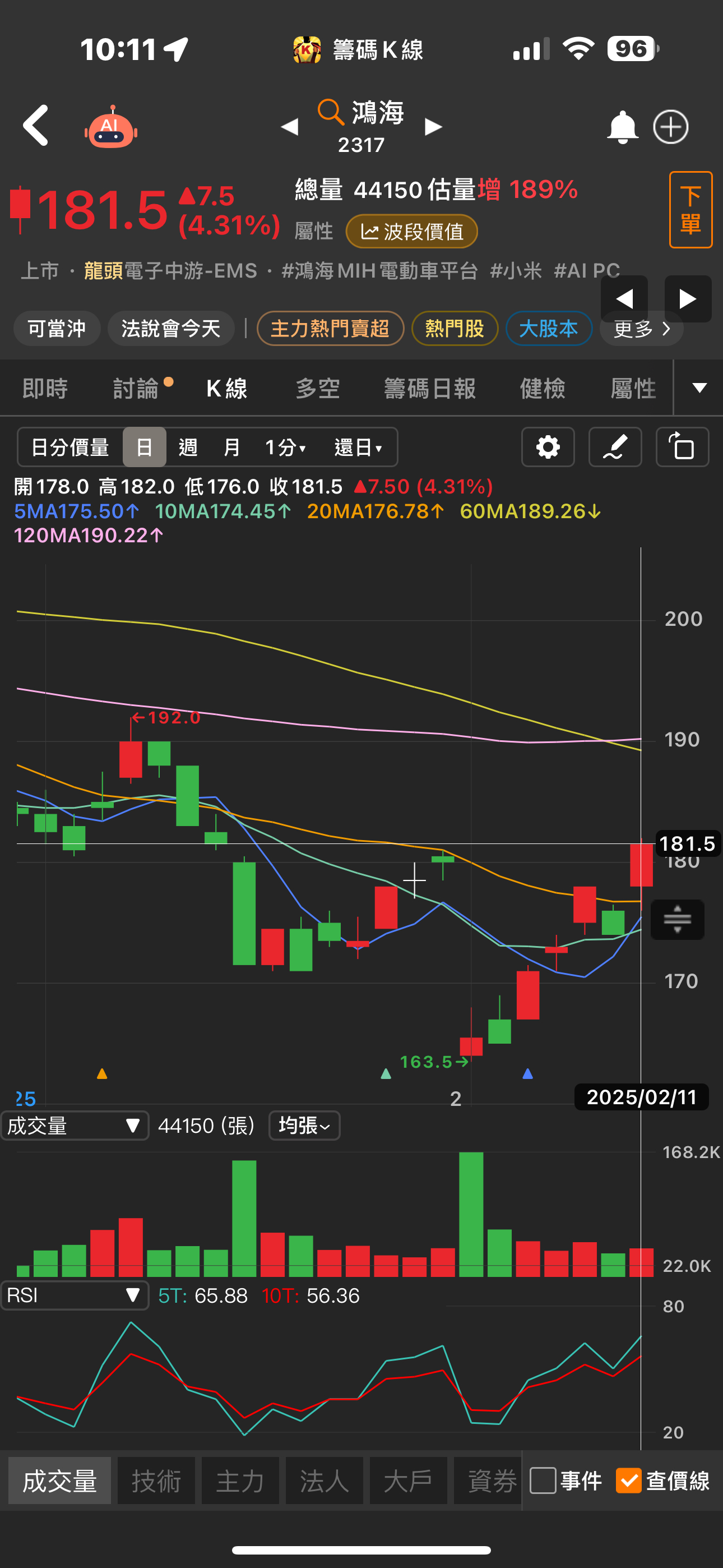
Task: Expand 更多 tags
Action: pyautogui.click(x=641, y=329)
